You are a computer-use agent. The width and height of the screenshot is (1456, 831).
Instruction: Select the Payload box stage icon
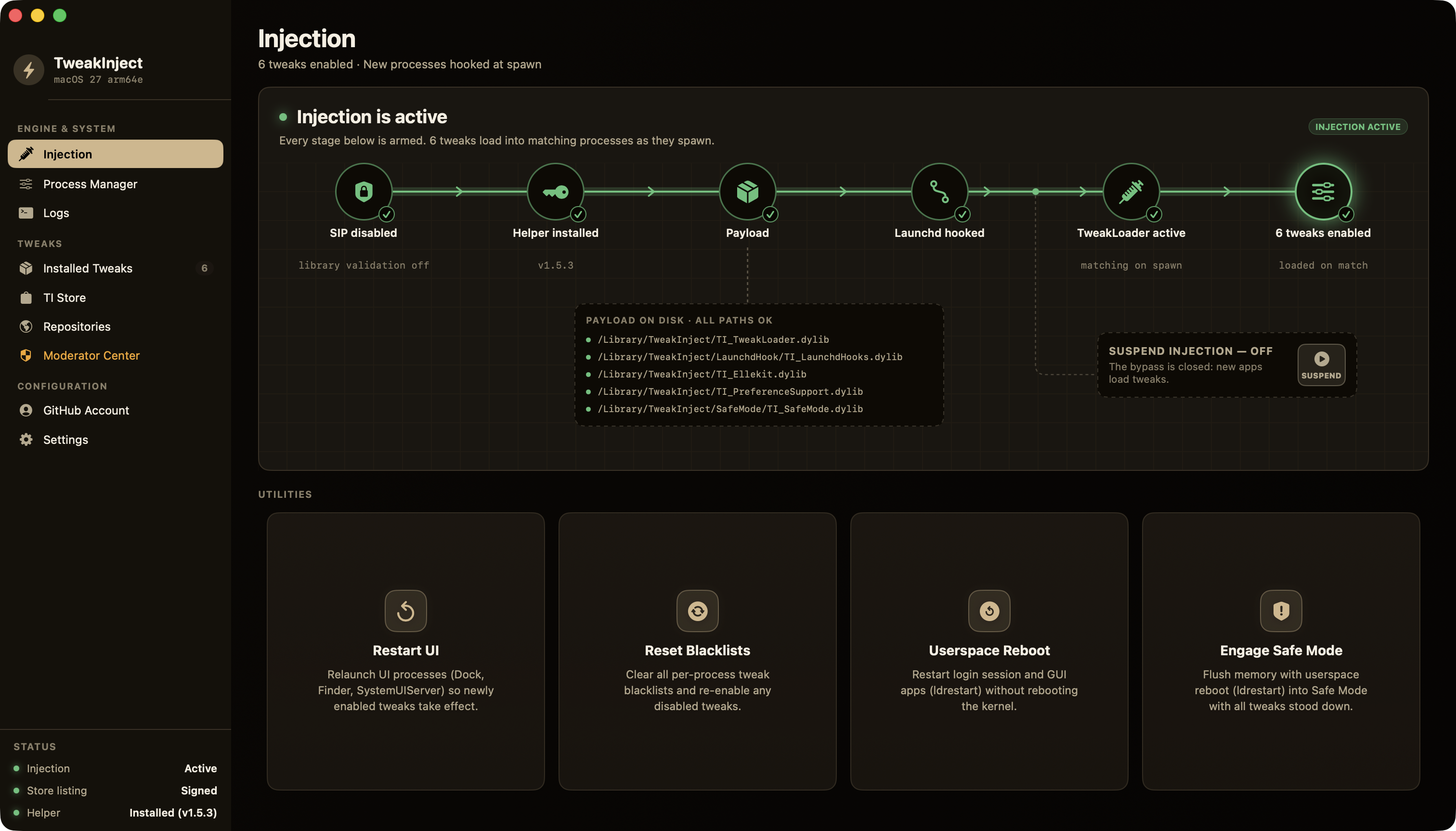(747, 192)
